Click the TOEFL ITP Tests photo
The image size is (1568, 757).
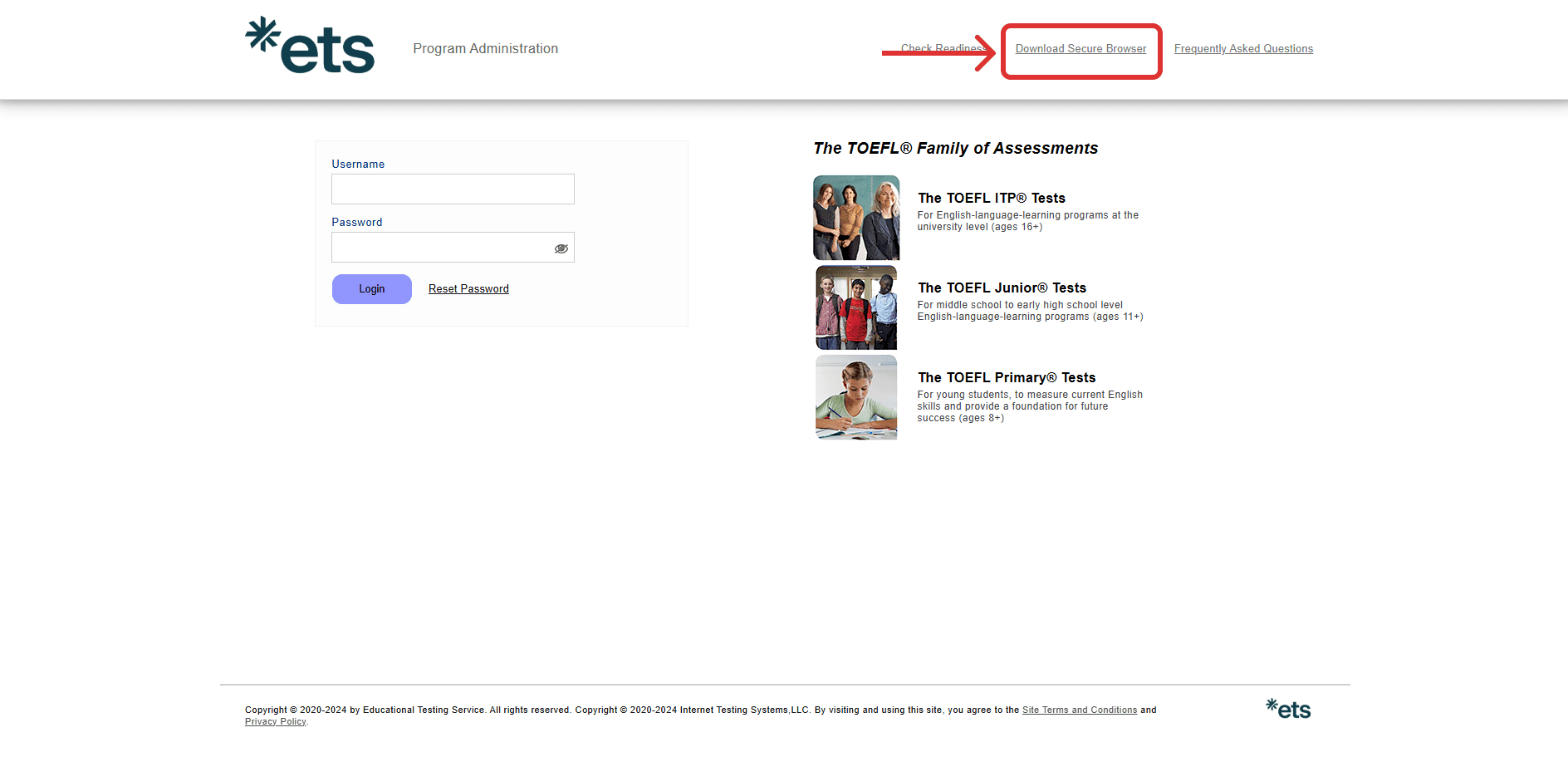[856, 218]
